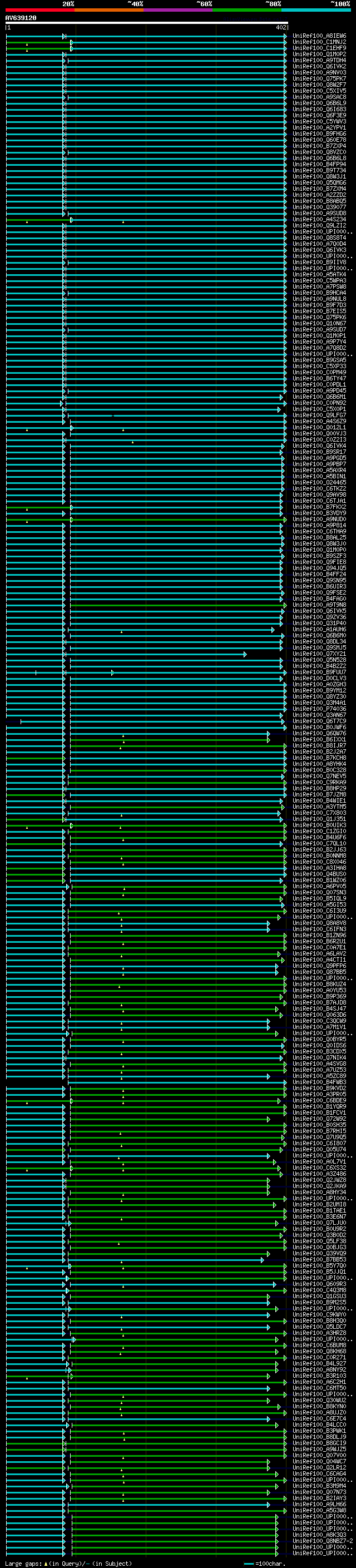Click the white query sequence bar
Viewport: 356px width, 1568px height.
pyautogui.click(x=147, y=22)
